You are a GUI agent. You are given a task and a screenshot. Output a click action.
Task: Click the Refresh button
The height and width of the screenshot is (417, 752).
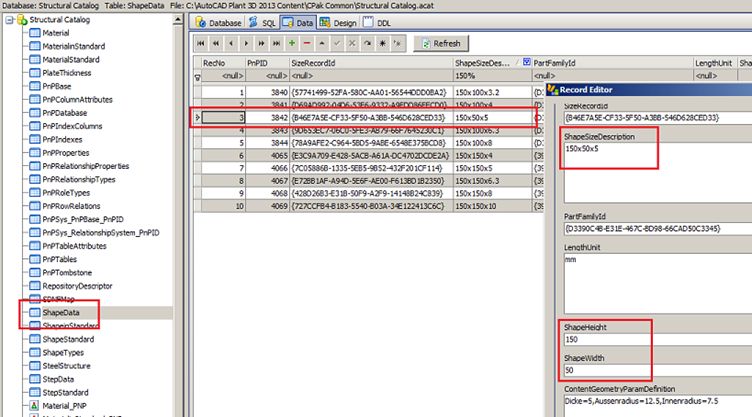click(441, 43)
